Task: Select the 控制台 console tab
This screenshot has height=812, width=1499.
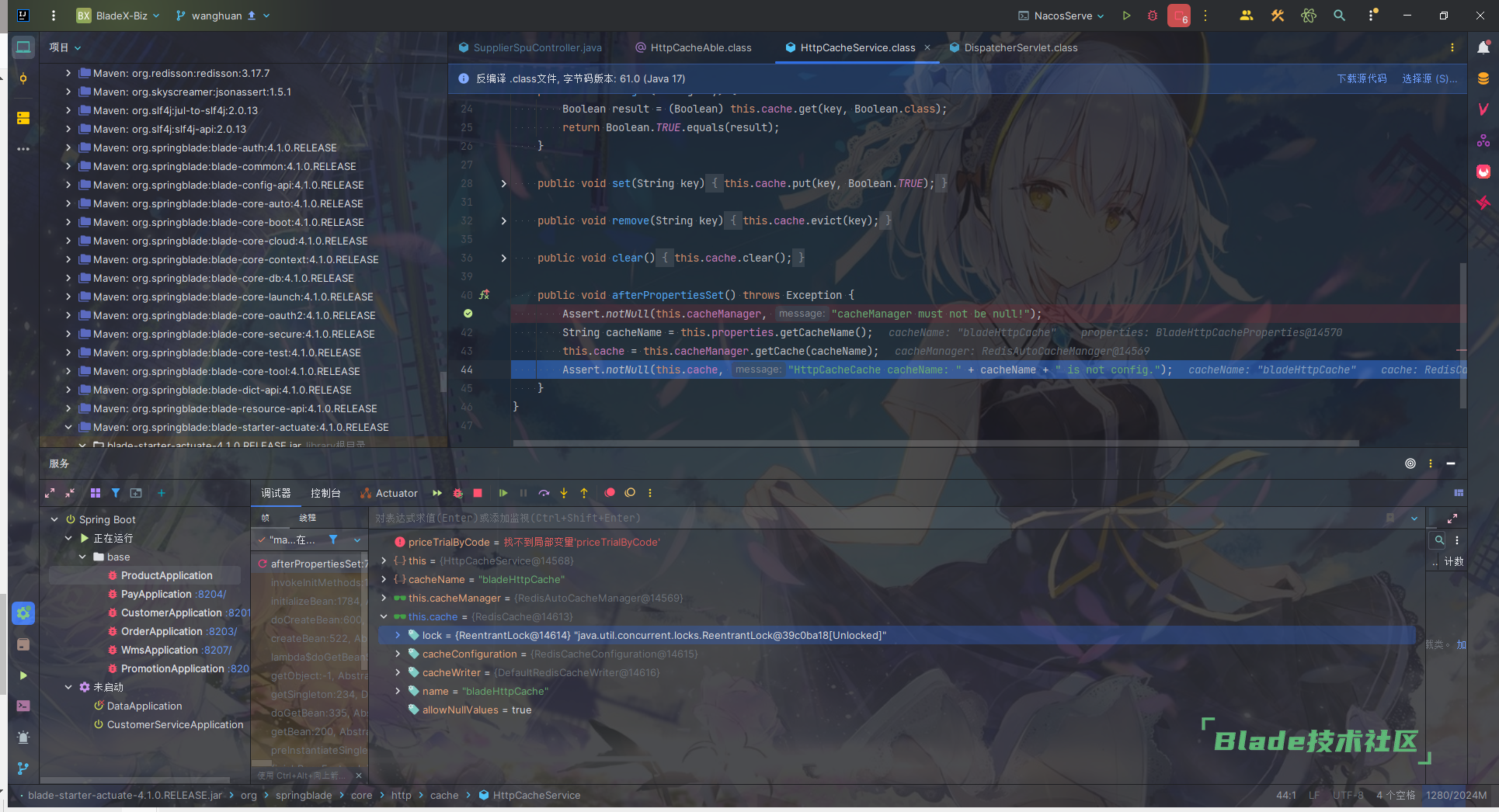Action: coord(325,493)
